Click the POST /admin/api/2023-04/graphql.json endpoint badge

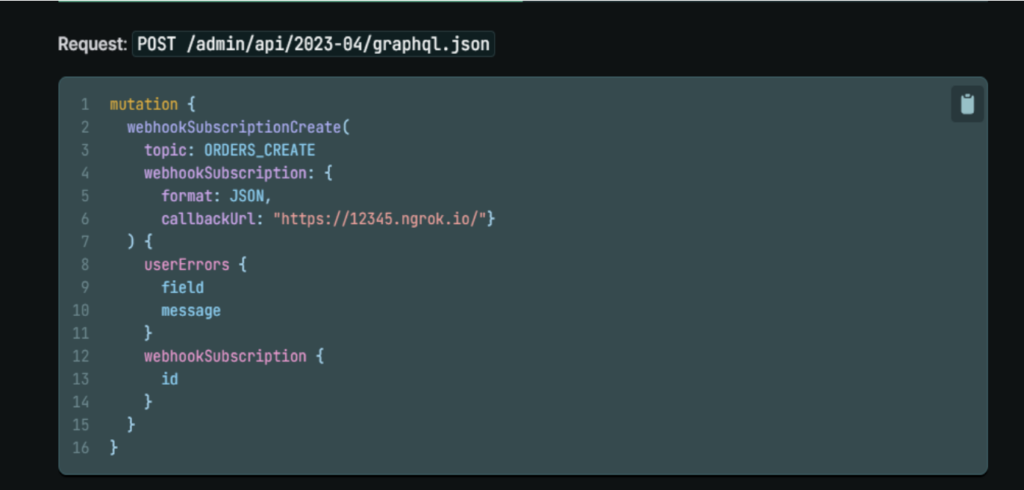[313, 44]
